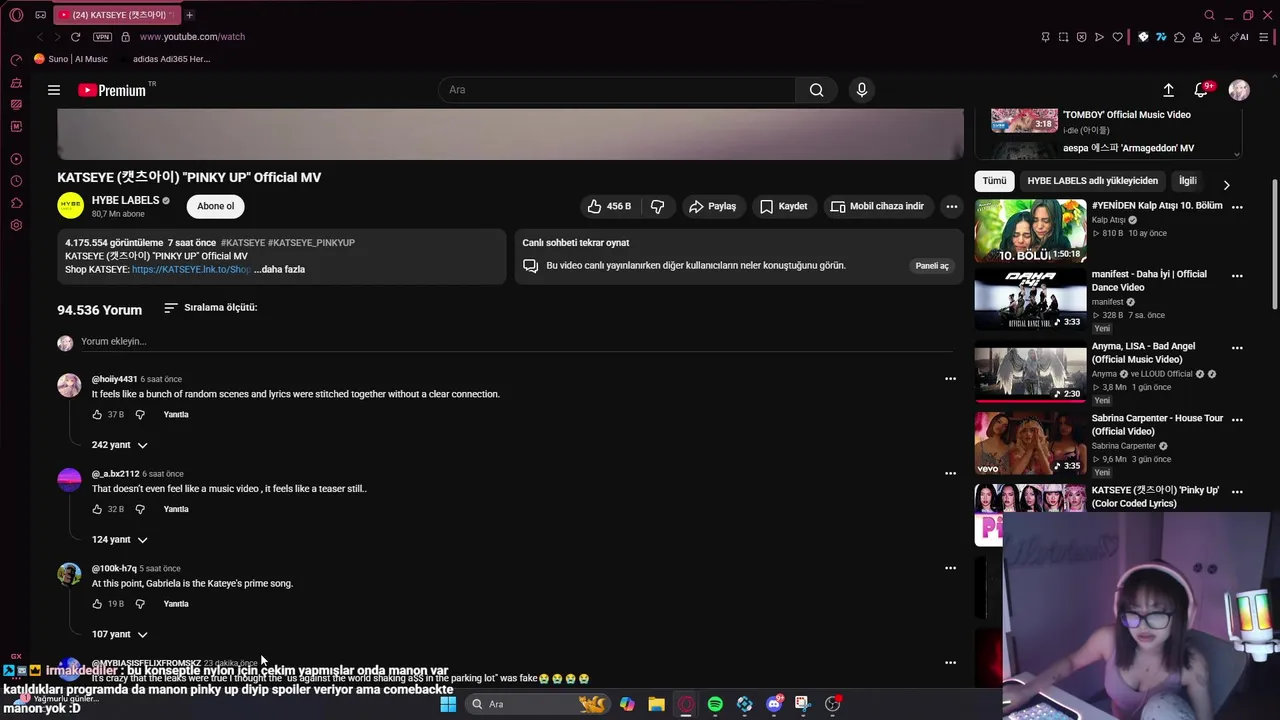The image size is (1280, 720).
Task: Click the youtube.com address bar
Action: [192, 37]
